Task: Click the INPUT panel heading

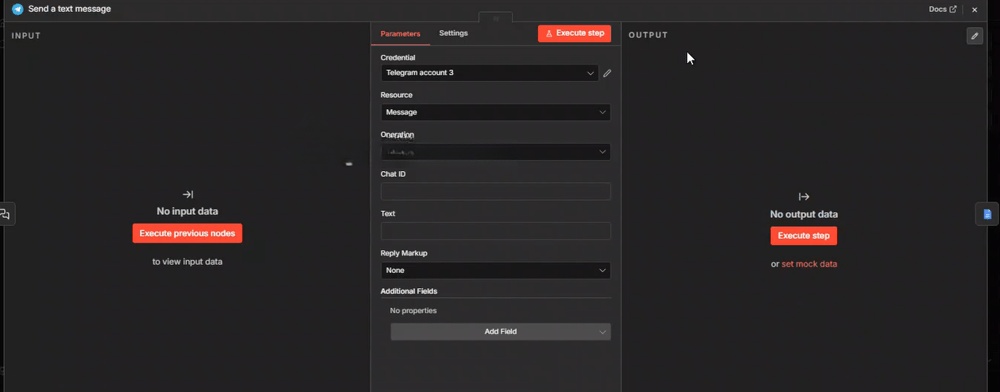Action: point(26,36)
